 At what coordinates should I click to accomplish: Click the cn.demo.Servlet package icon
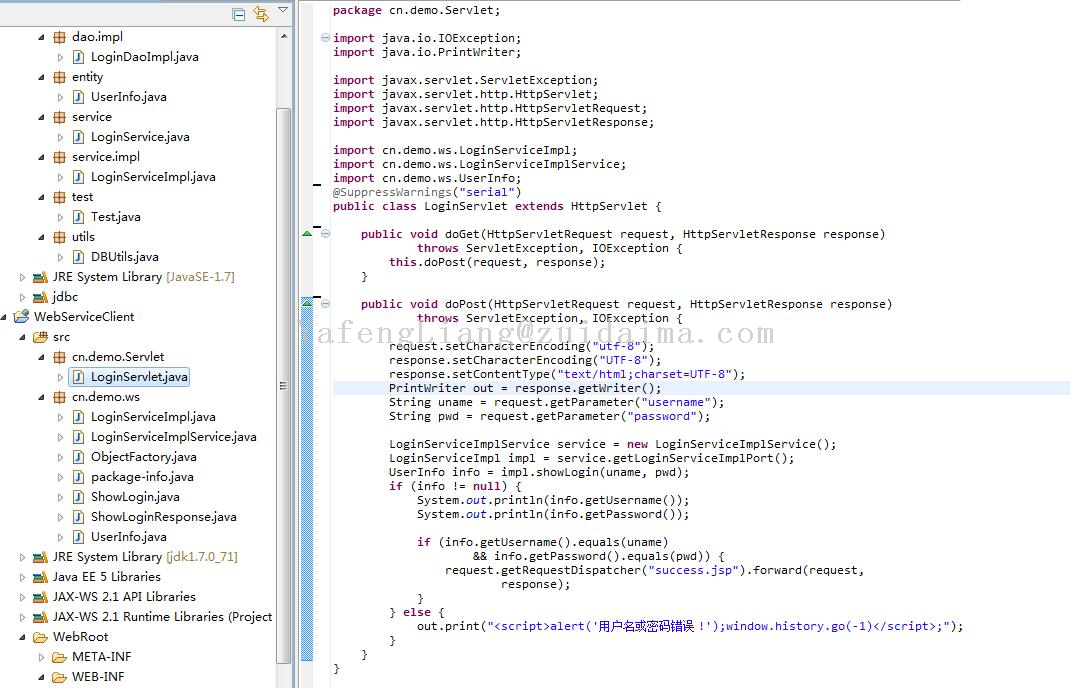pos(60,357)
